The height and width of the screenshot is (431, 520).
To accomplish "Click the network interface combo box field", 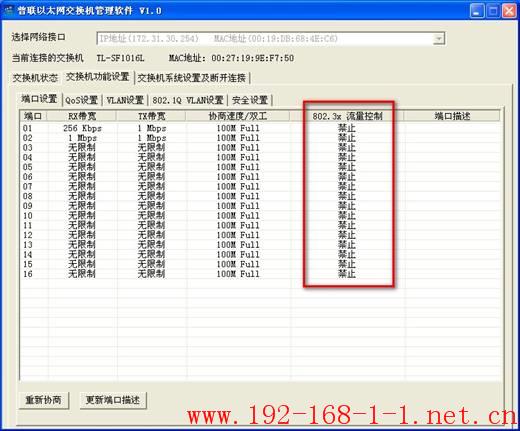I will pyautogui.click(x=270, y=39).
